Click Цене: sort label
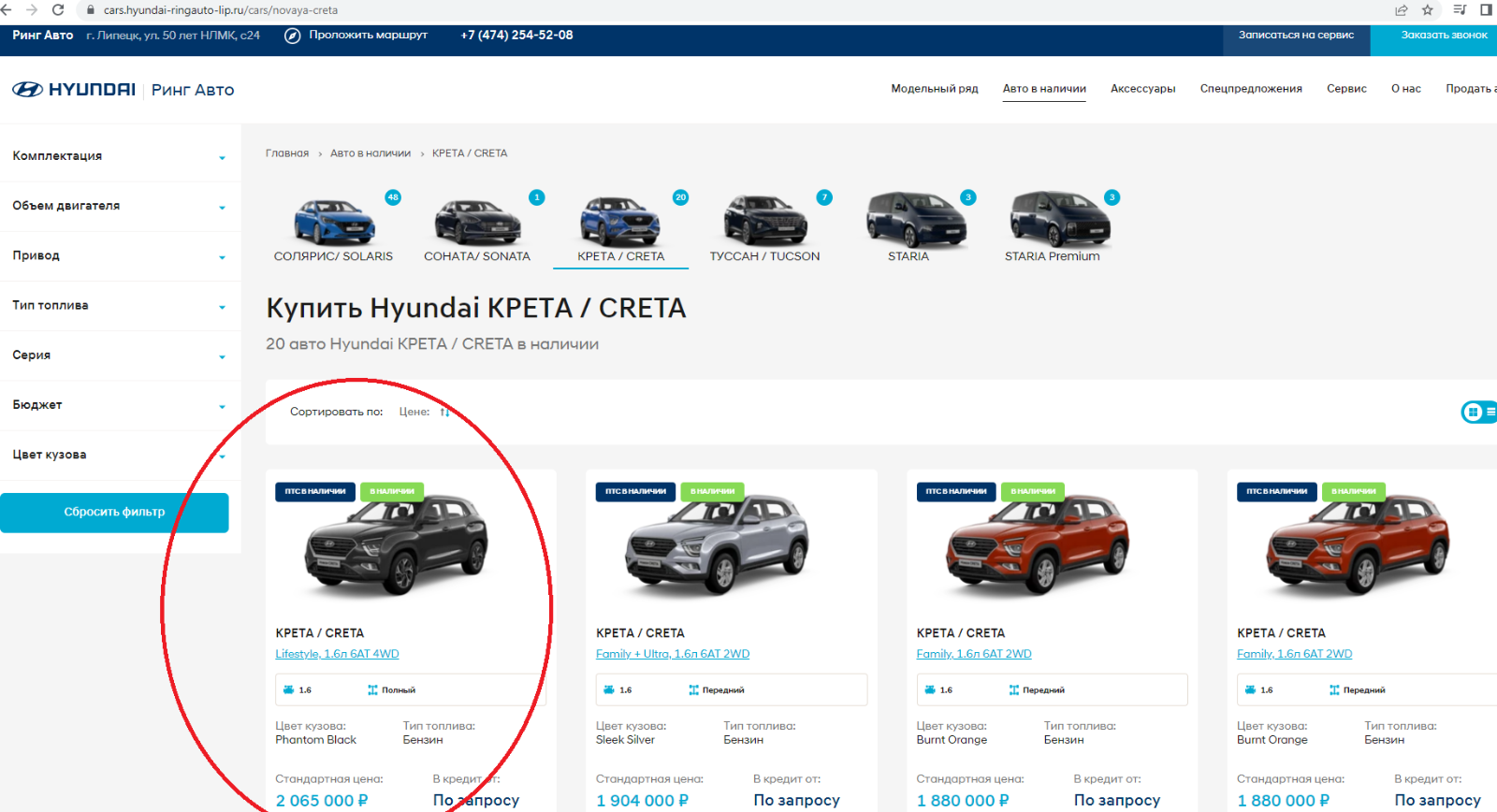1497x812 pixels. pyautogui.click(x=414, y=412)
